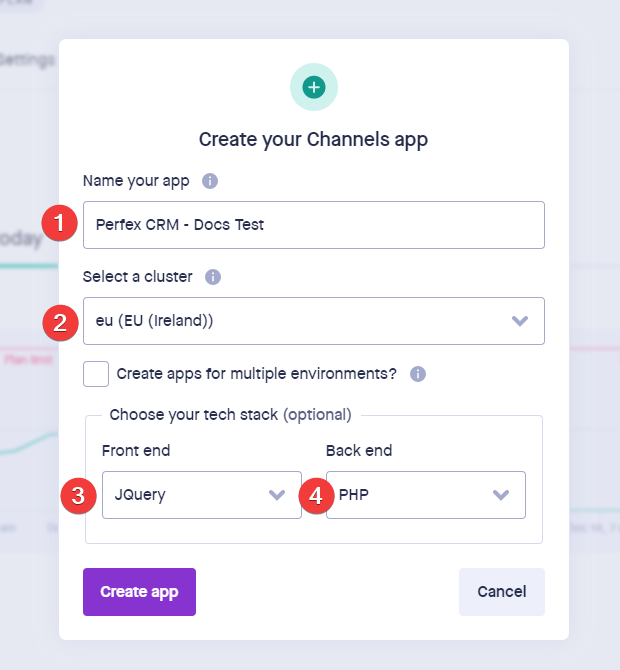Image resolution: width=620 pixels, height=670 pixels.
Task: Click the info icon for multiple environments
Action: pyautogui.click(x=418, y=374)
